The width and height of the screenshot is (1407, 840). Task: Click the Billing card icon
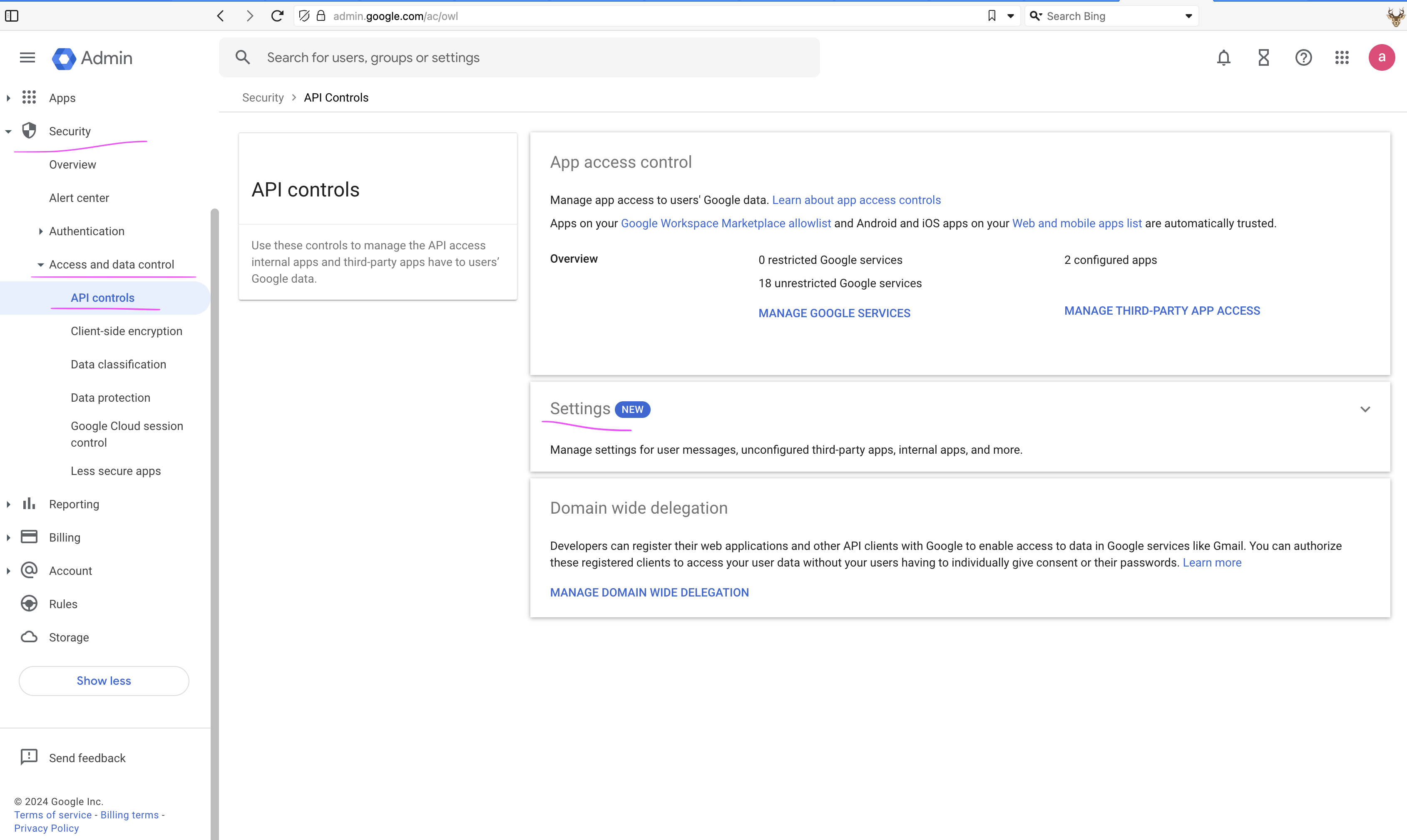coord(28,537)
